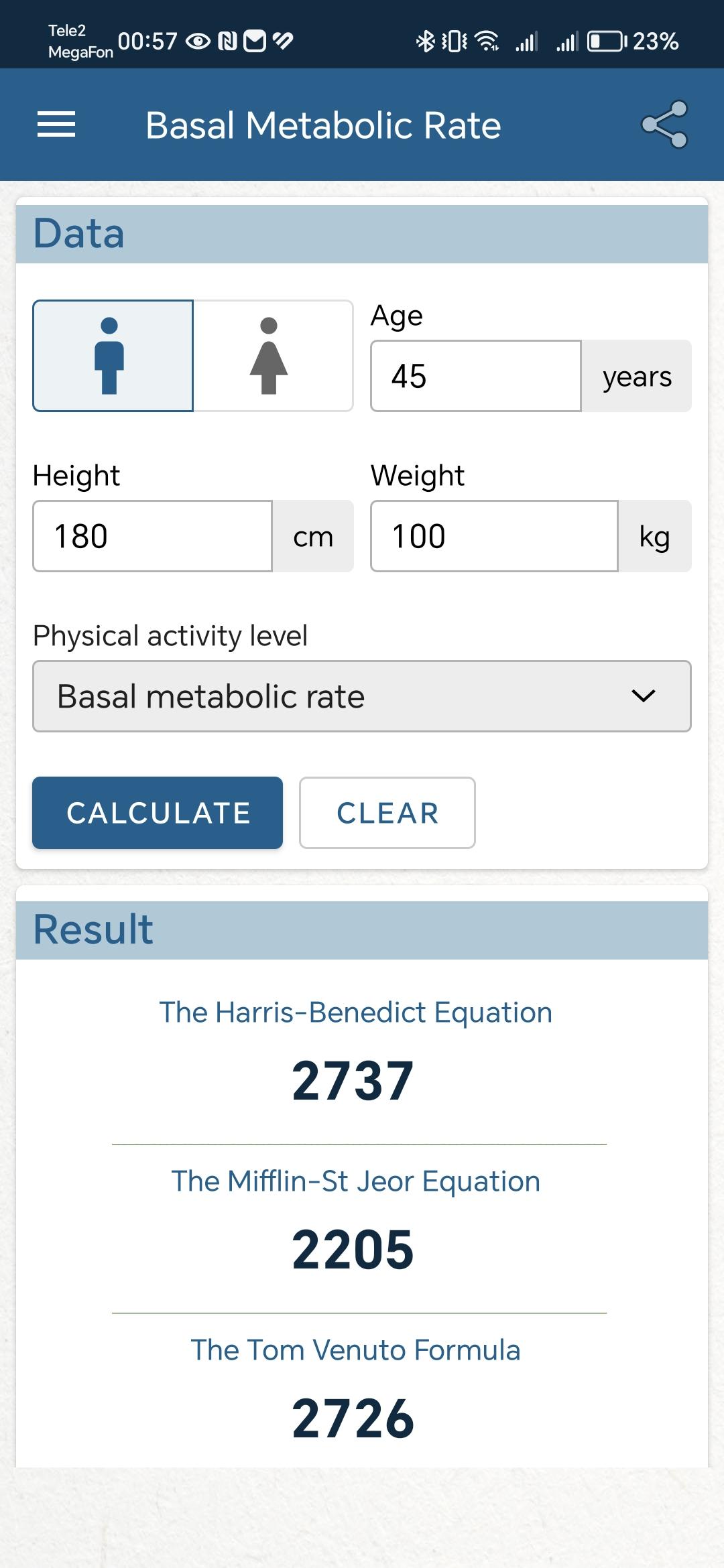
Task: Tap the Tom Venuto Formula heading
Action: pyautogui.click(x=356, y=1350)
